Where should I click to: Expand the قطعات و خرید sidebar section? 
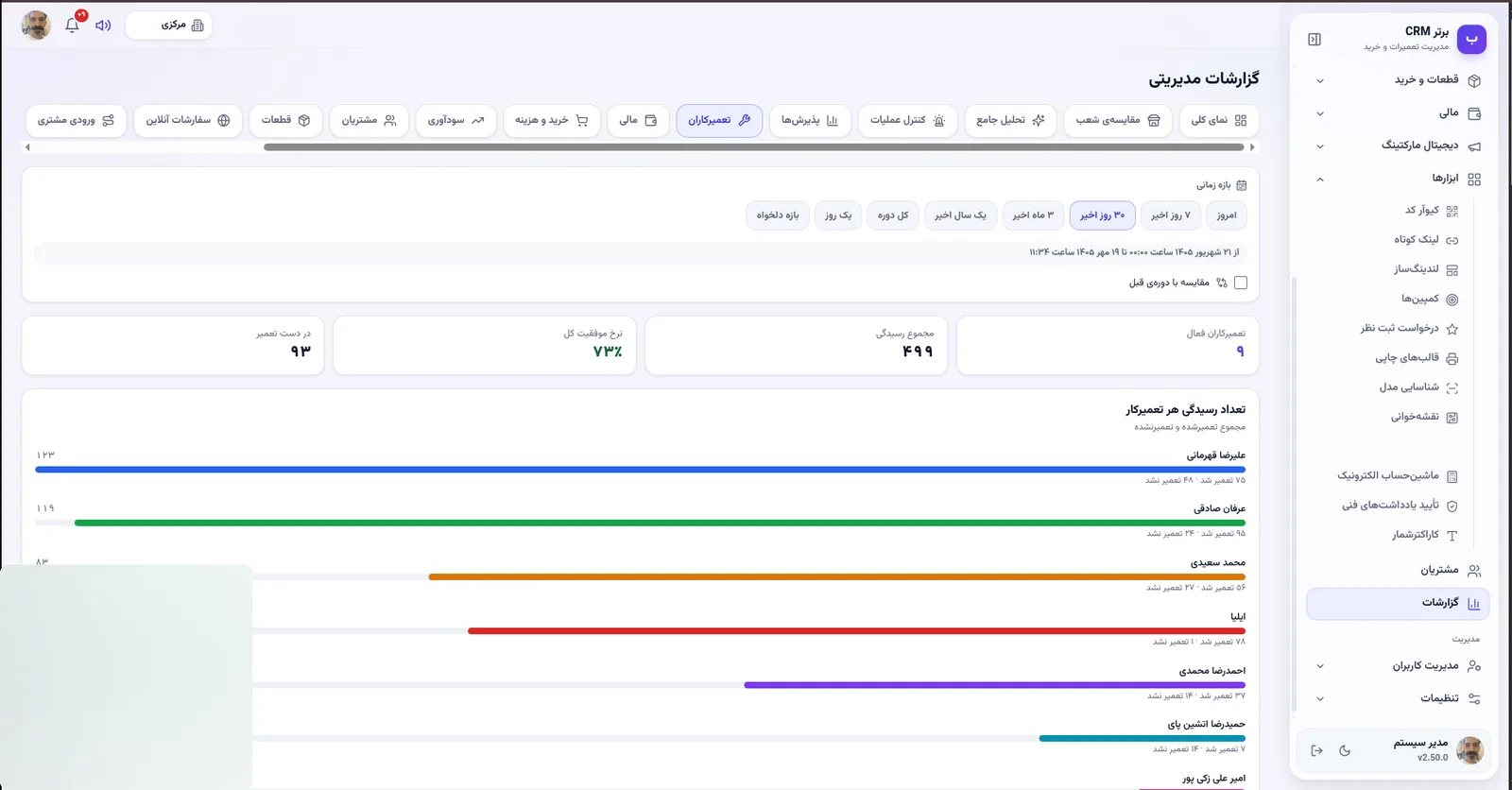click(x=1398, y=80)
